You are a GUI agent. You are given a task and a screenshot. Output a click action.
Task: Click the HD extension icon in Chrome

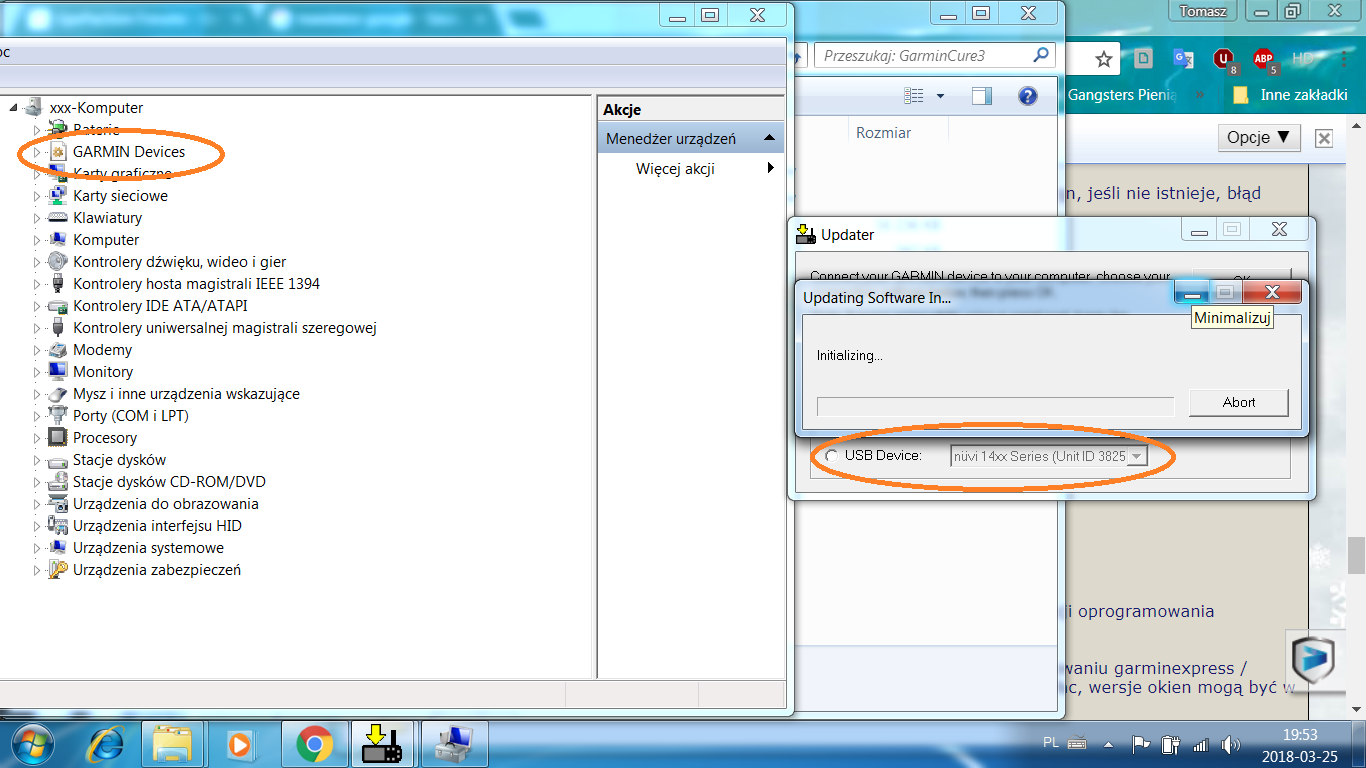[1303, 59]
